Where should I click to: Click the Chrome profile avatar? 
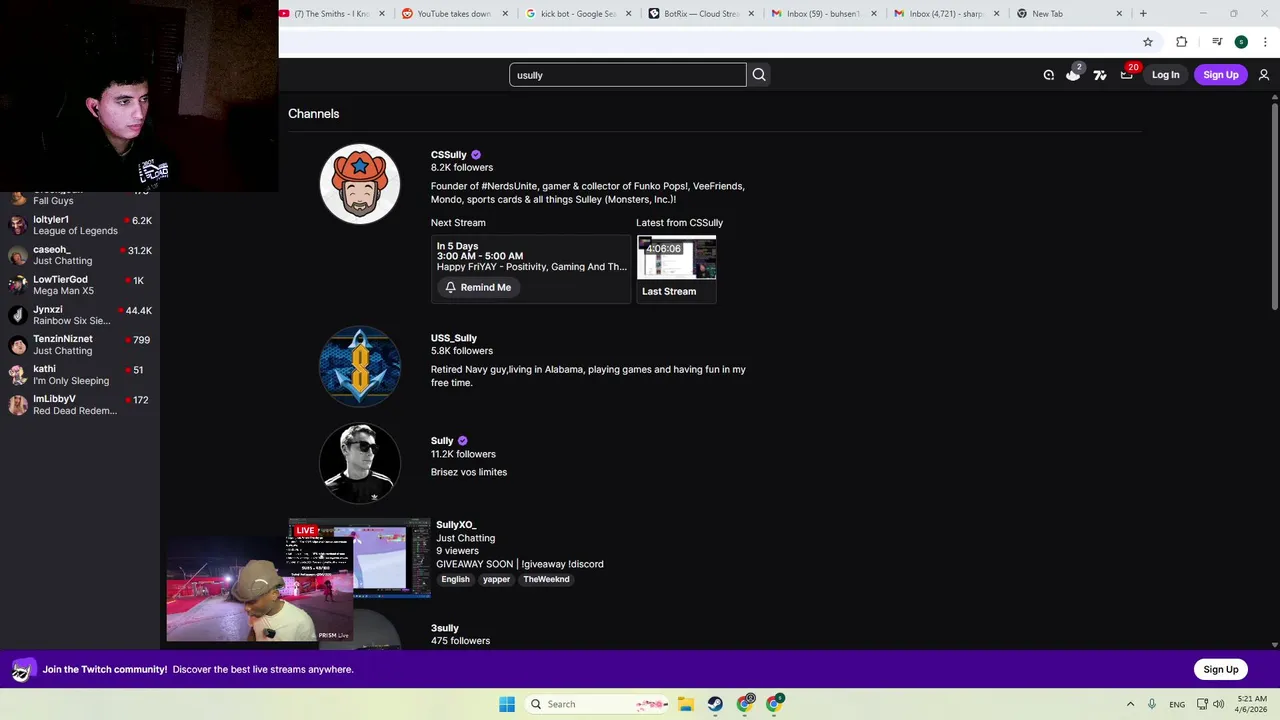[x=1241, y=42]
